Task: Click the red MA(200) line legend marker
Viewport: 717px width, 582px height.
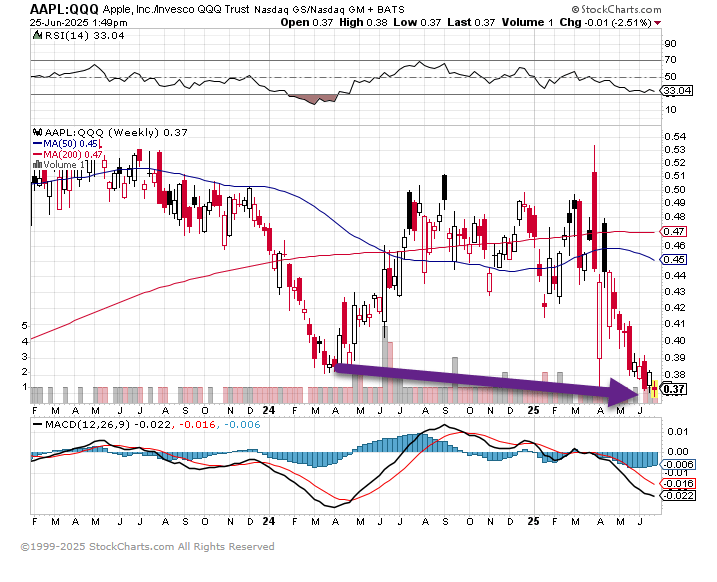Action: point(37,155)
